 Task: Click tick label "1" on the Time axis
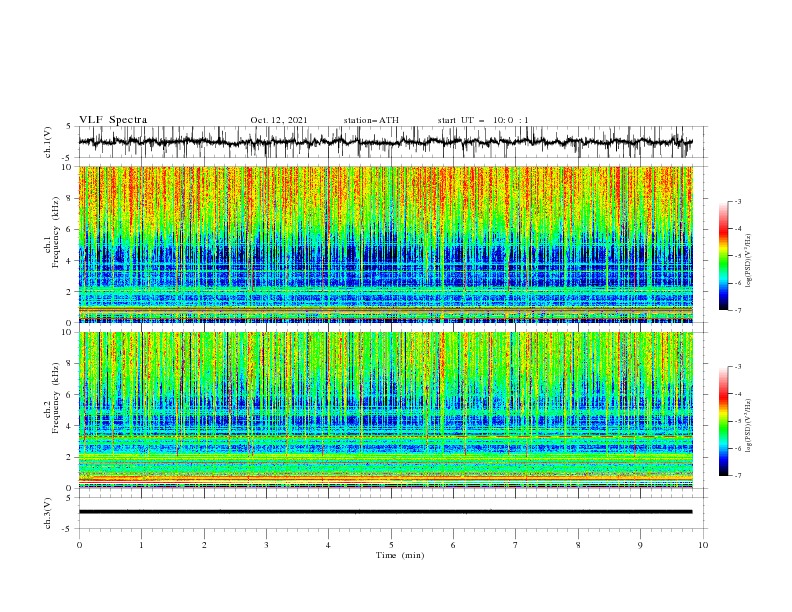141,545
